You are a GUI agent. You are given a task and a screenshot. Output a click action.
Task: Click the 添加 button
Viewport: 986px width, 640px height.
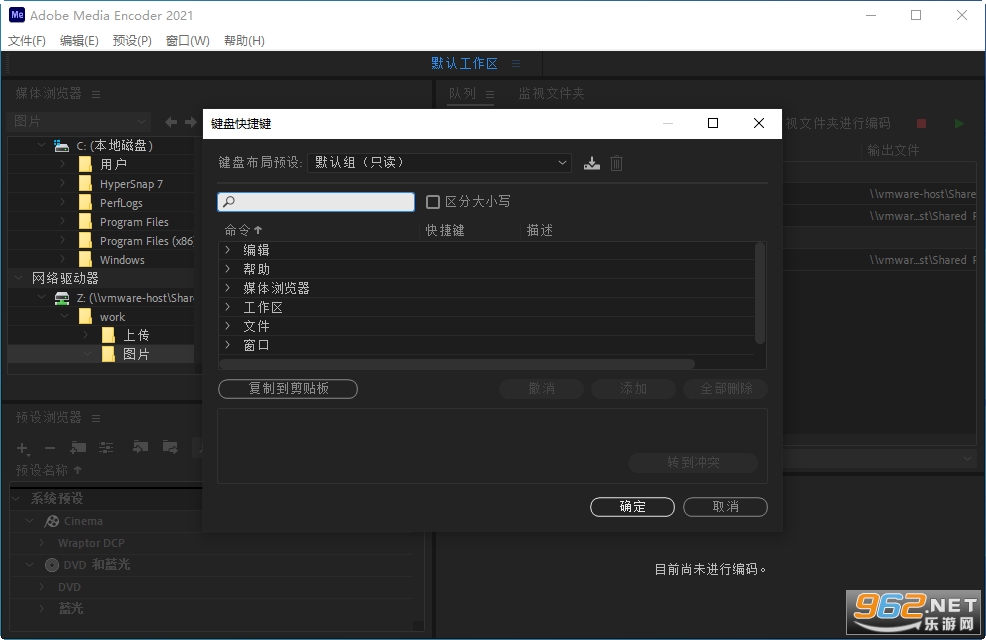pyautogui.click(x=633, y=389)
